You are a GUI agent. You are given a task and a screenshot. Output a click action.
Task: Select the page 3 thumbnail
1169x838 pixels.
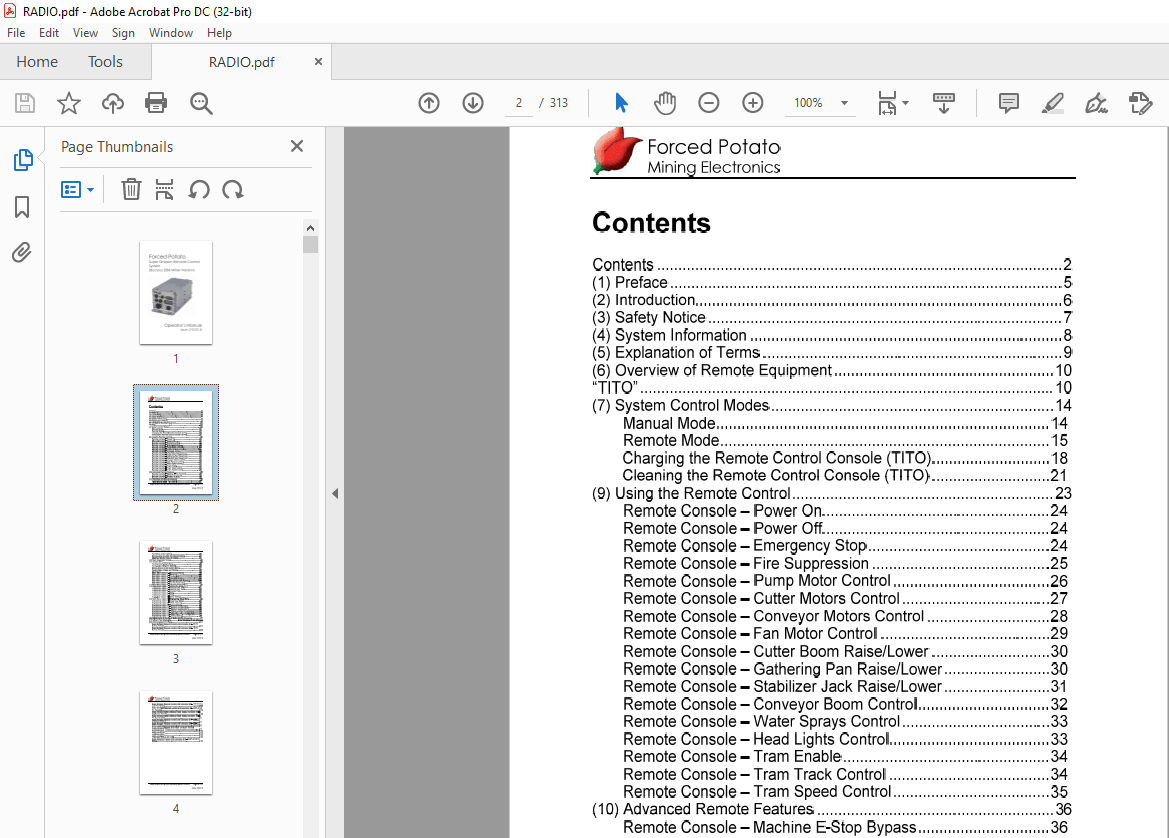point(176,592)
